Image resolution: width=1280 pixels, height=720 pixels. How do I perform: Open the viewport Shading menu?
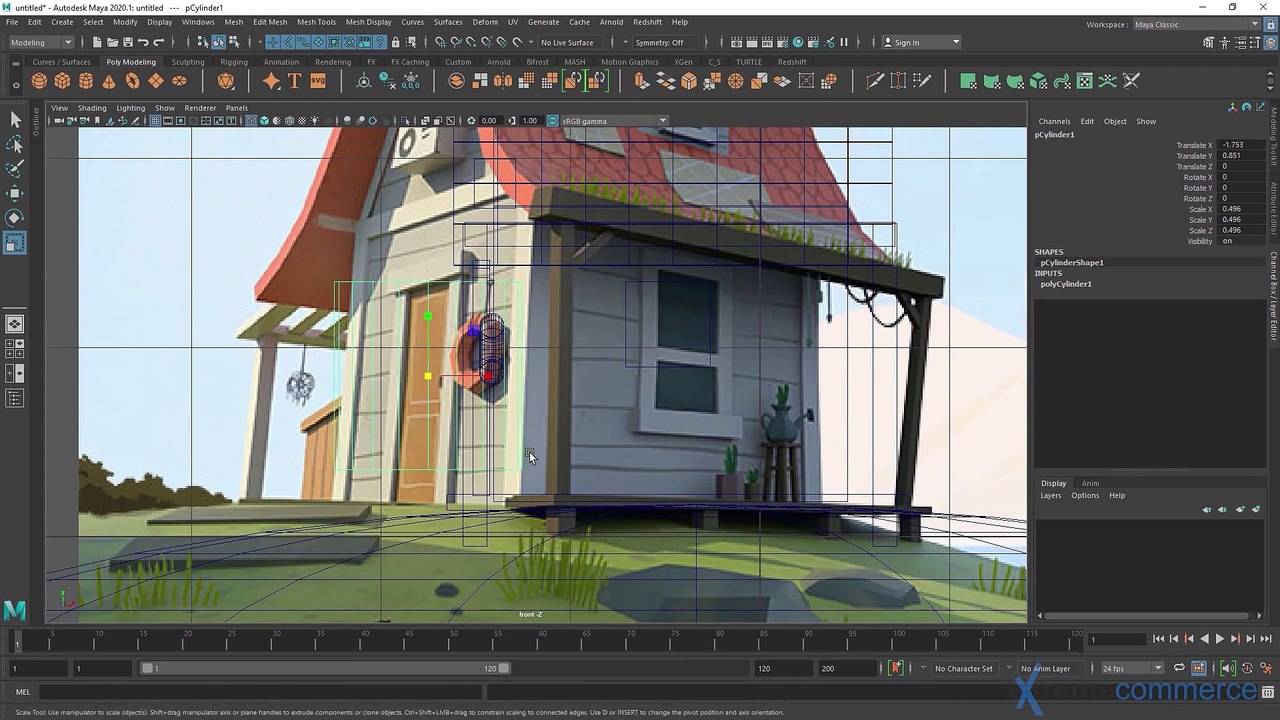92,108
